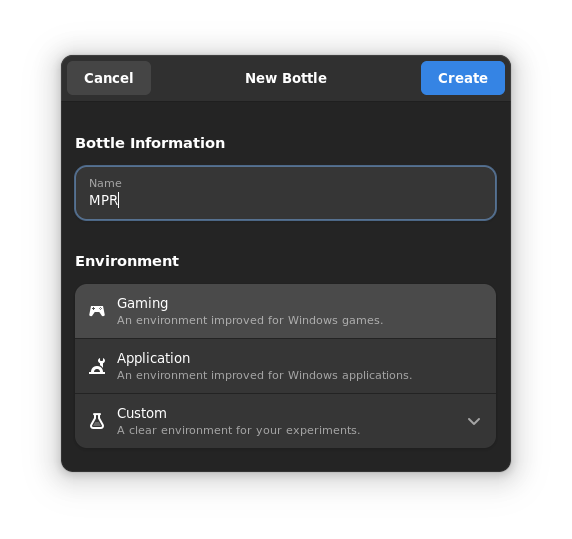Screen dimensions: 572x539
Task: Cancel the New Bottle dialog
Action: (x=109, y=78)
